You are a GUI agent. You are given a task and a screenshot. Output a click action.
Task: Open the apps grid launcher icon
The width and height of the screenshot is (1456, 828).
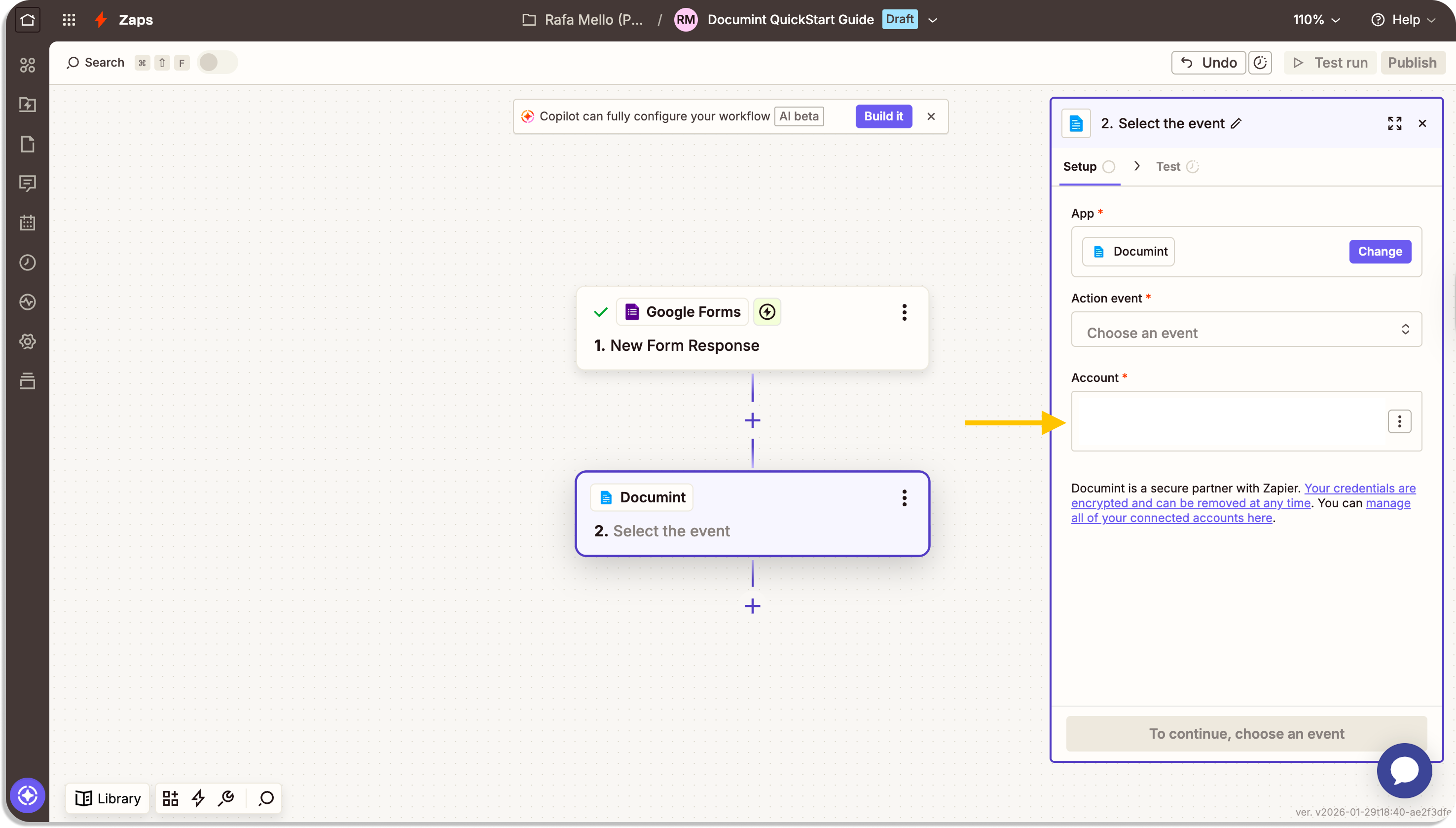coord(69,20)
